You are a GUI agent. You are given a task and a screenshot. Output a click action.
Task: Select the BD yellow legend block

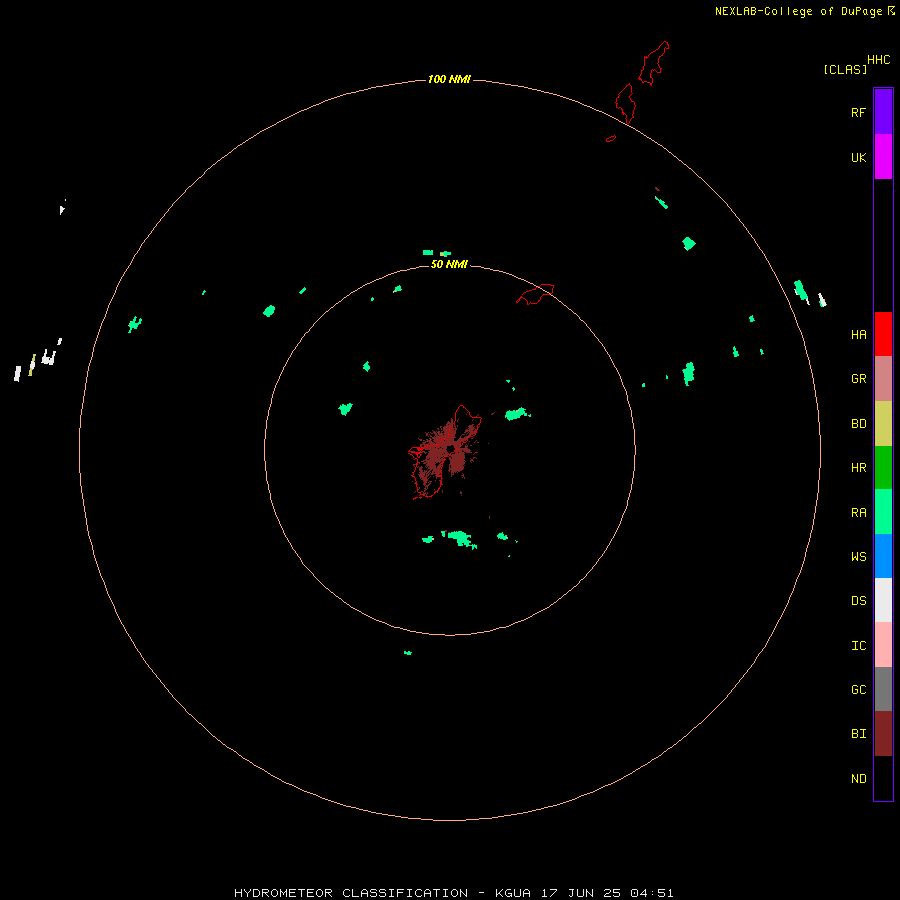(x=883, y=423)
